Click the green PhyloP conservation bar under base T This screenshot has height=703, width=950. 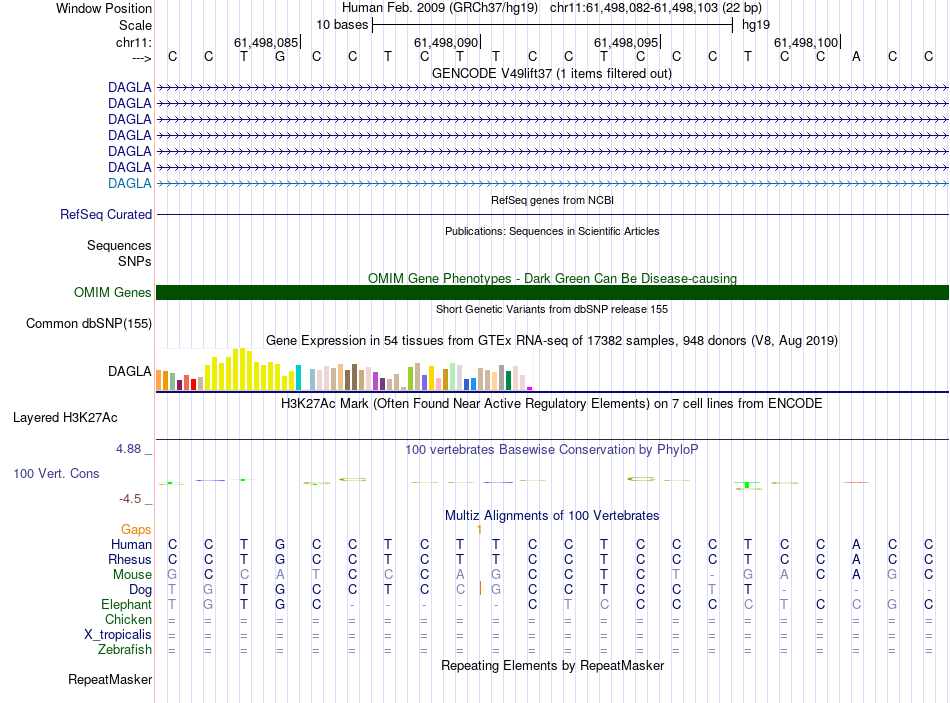click(x=748, y=485)
